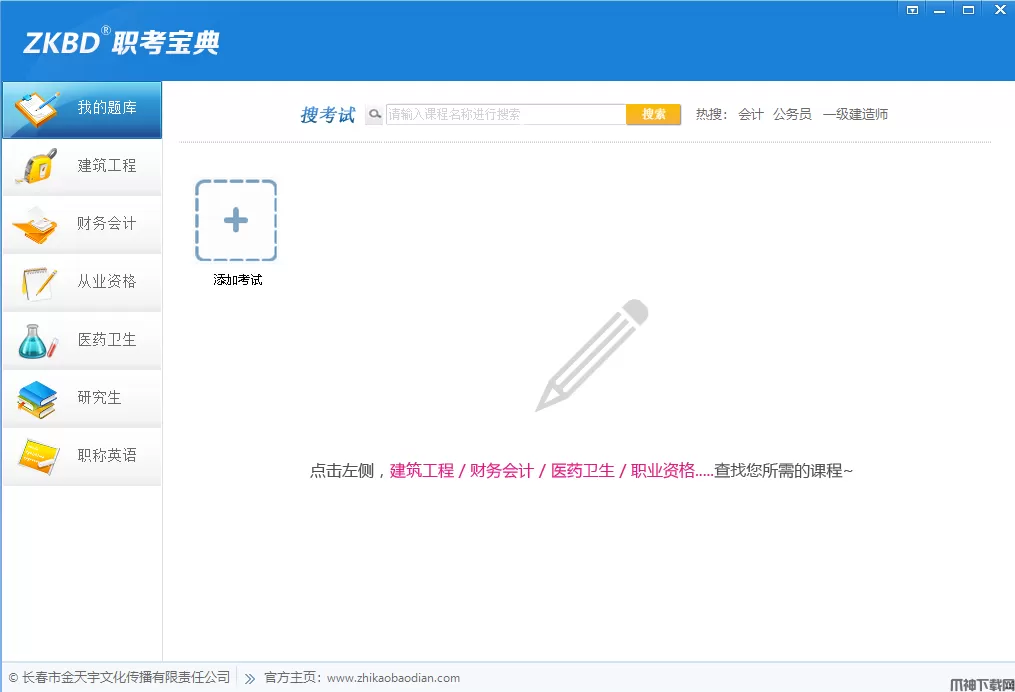Click the magnifier icon beside the search box
The height and width of the screenshot is (692, 1015).
point(374,115)
